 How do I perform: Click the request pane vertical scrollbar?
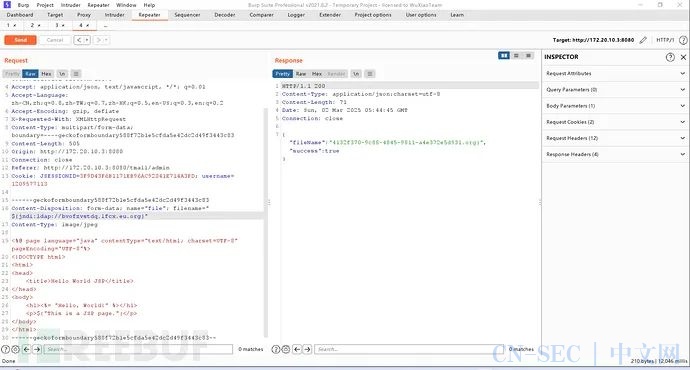[x=265, y=222]
